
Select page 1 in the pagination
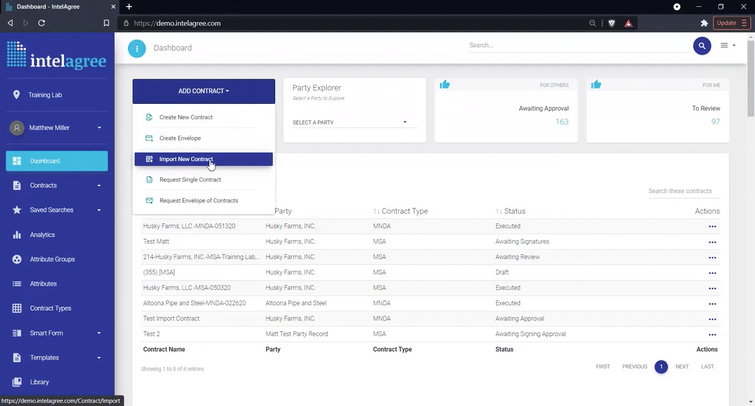(x=661, y=367)
